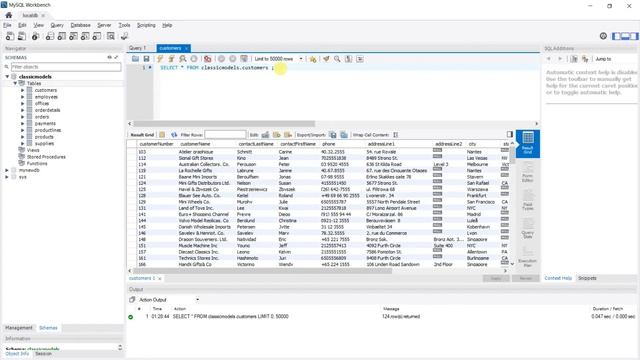Open the File menu
The height and width of the screenshot is (360, 640).
(x=7, y=25)
